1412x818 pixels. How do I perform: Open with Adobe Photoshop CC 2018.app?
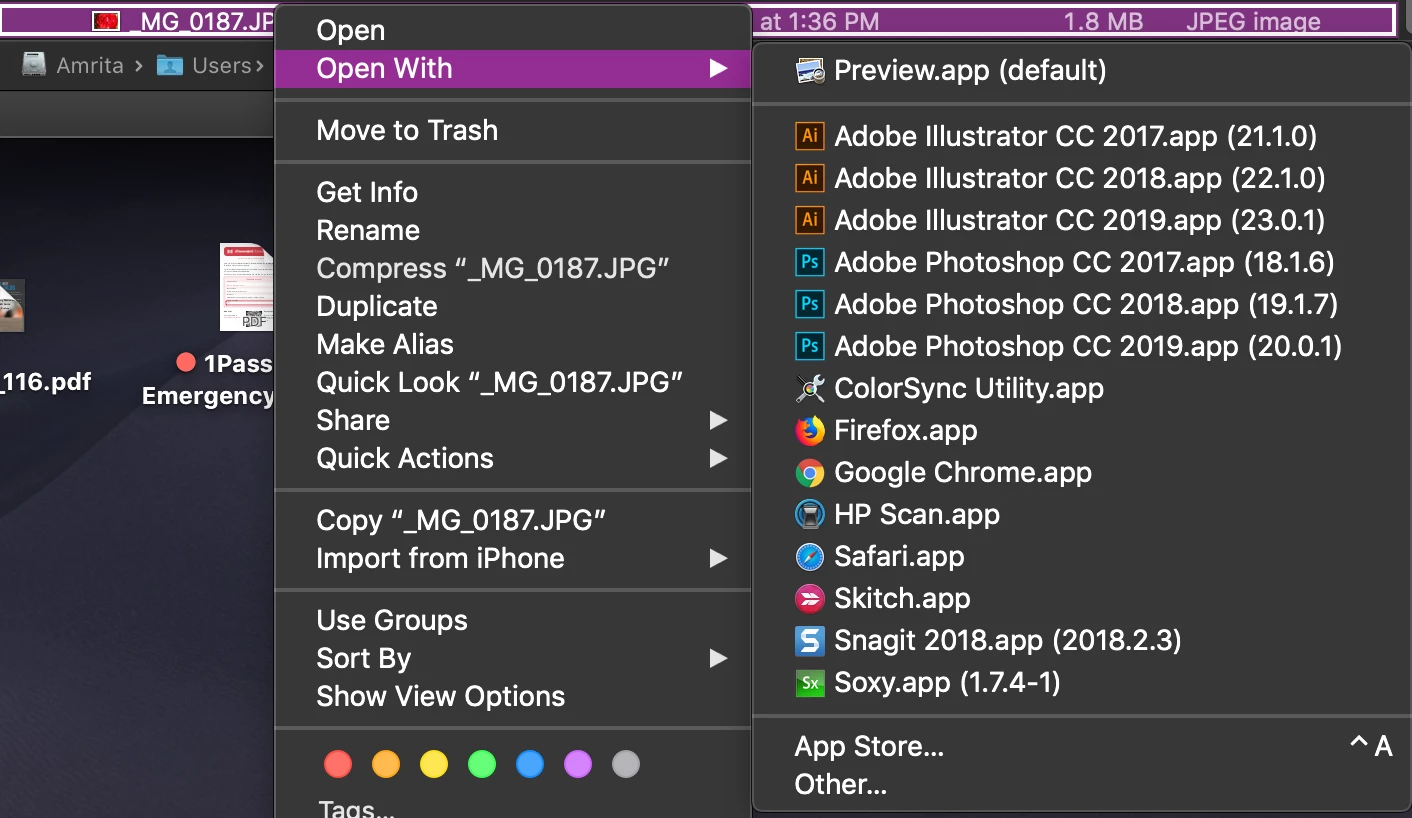point(1083,304)
